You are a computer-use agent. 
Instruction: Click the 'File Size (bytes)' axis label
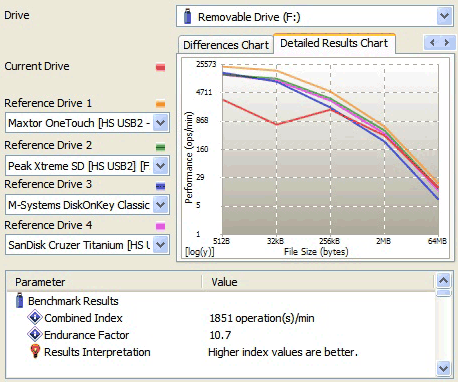coord(316,252)
